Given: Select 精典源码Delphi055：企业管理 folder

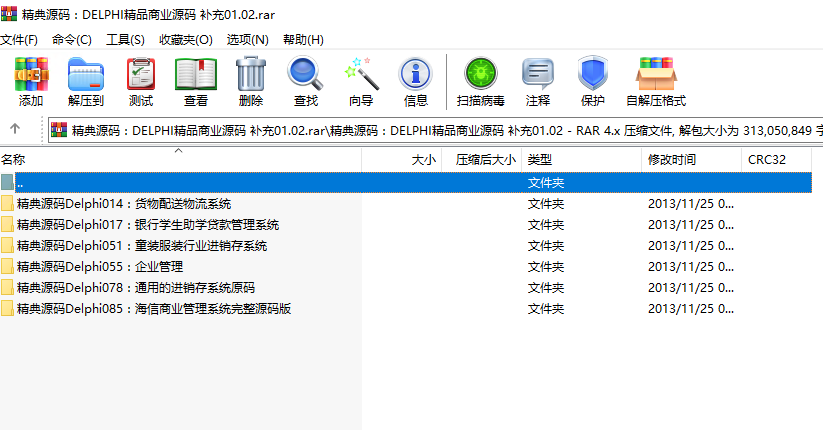Looking at the screenshot, I should 100,267.
